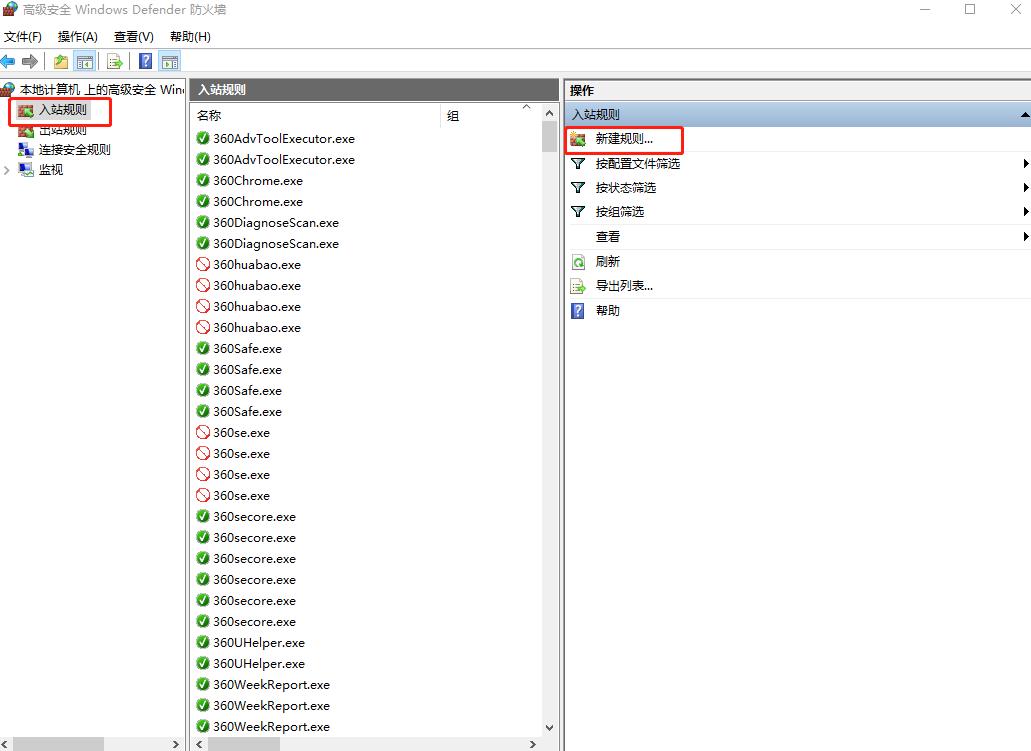This screenshot has height=751, width=1031.
Task: Click the blue help question mark toolbar icon
Action: tap(146, 61)
